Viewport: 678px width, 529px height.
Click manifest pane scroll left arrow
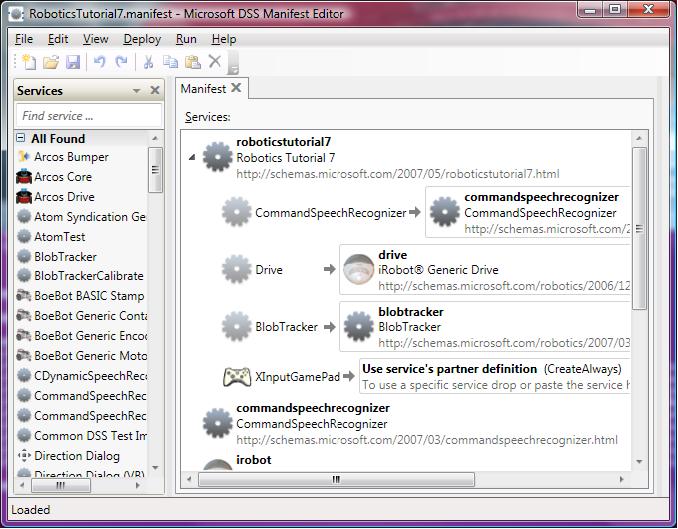coord(189,479)
